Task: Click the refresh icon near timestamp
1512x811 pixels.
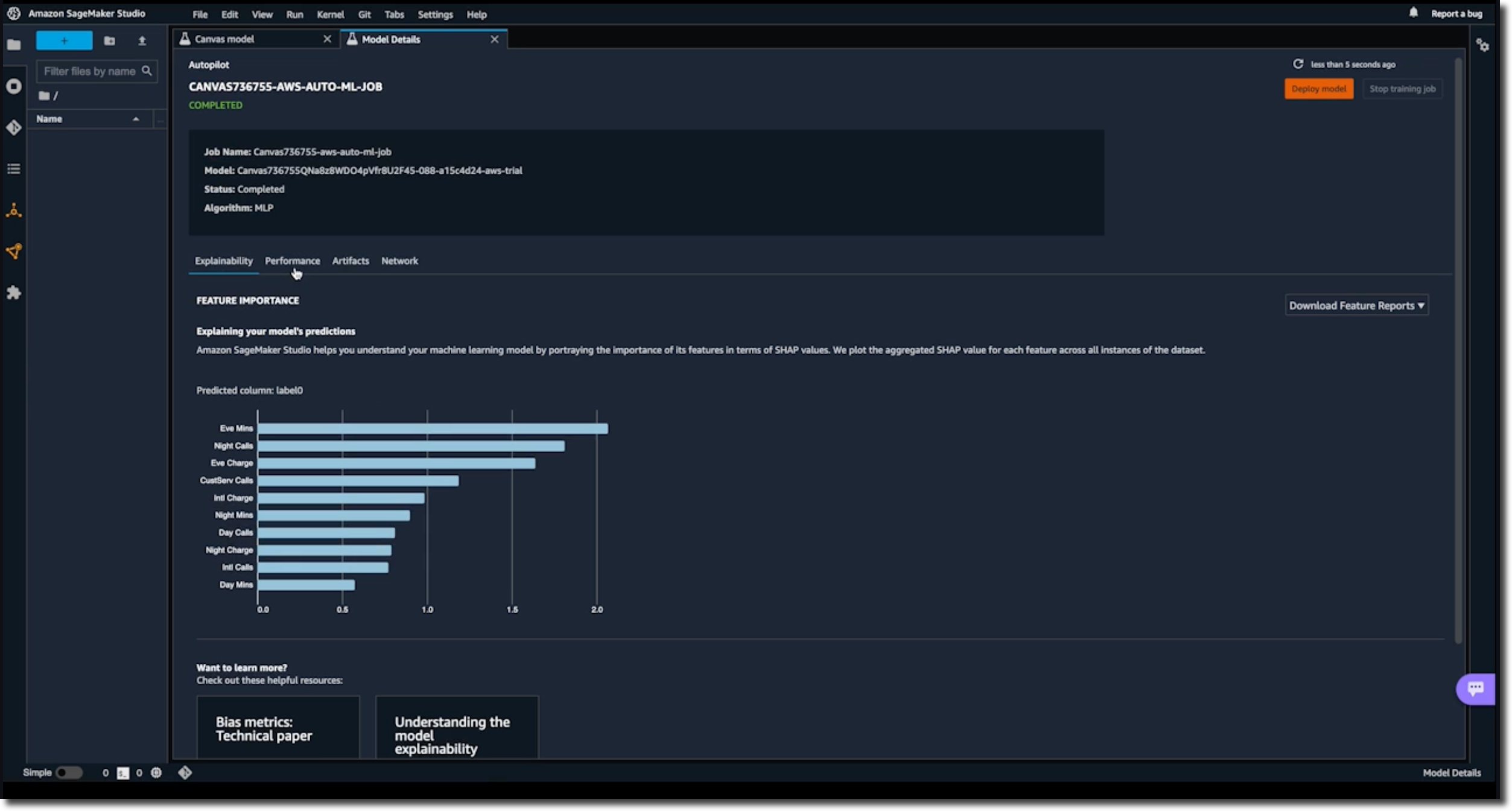Action: click(x=1298, y=64)
